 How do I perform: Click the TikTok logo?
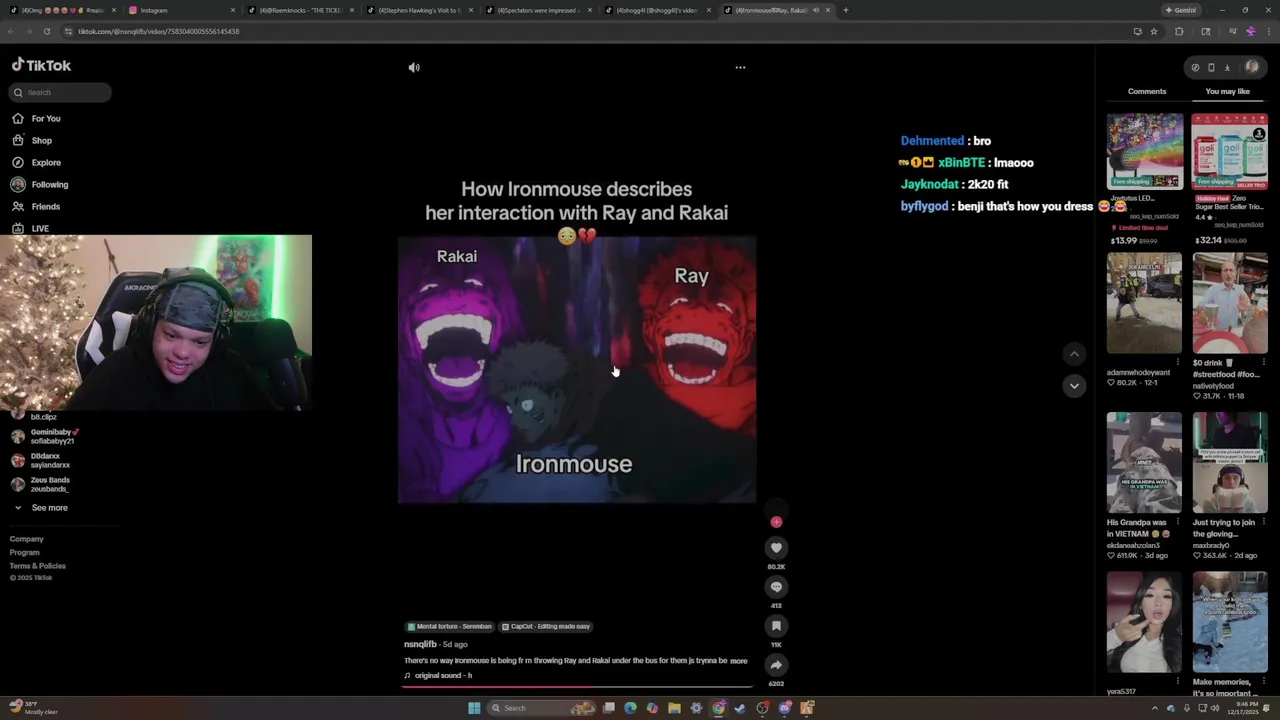(41, 65)
